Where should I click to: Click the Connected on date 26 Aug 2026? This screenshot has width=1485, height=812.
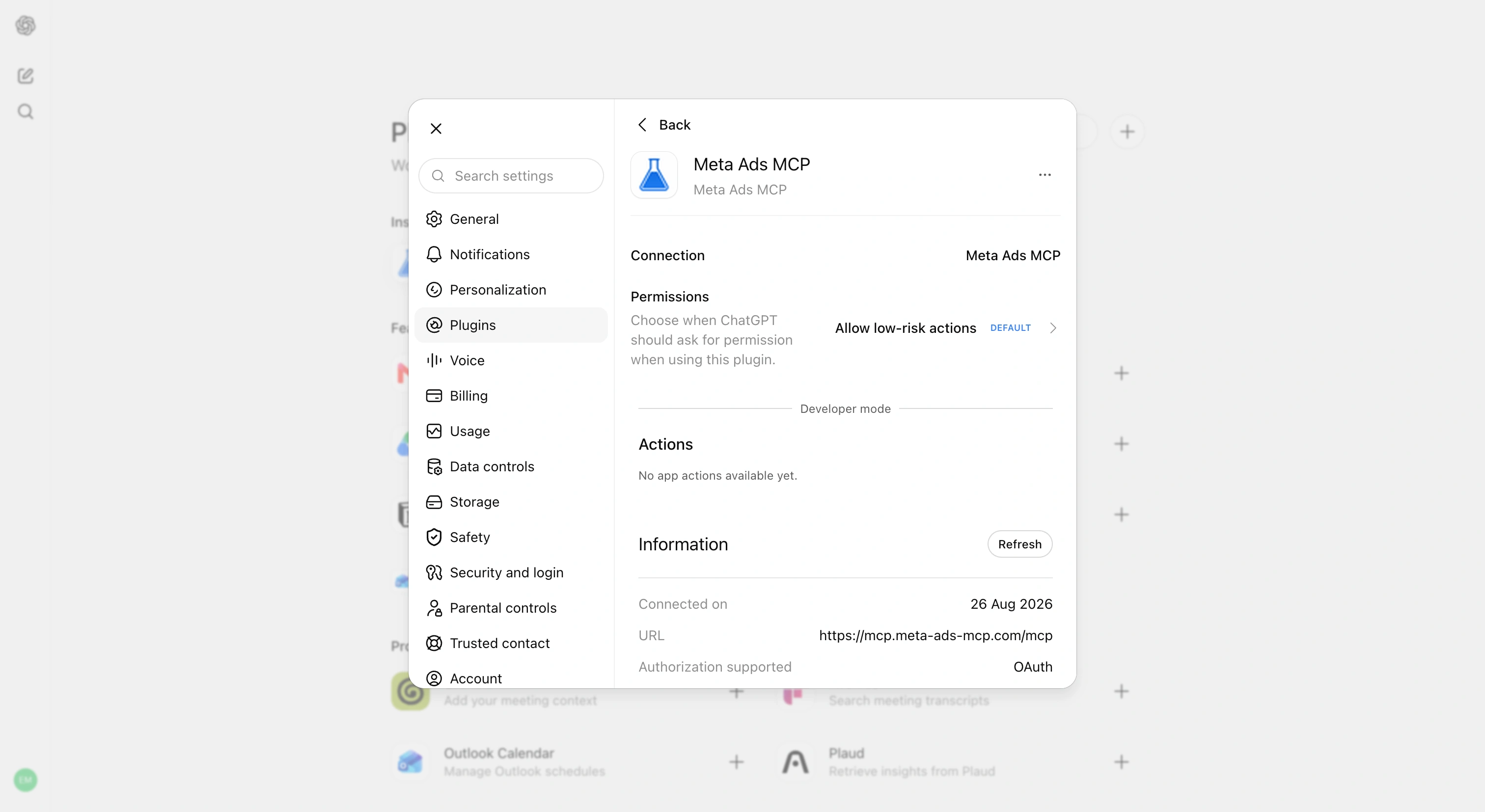click(1011, 604)
